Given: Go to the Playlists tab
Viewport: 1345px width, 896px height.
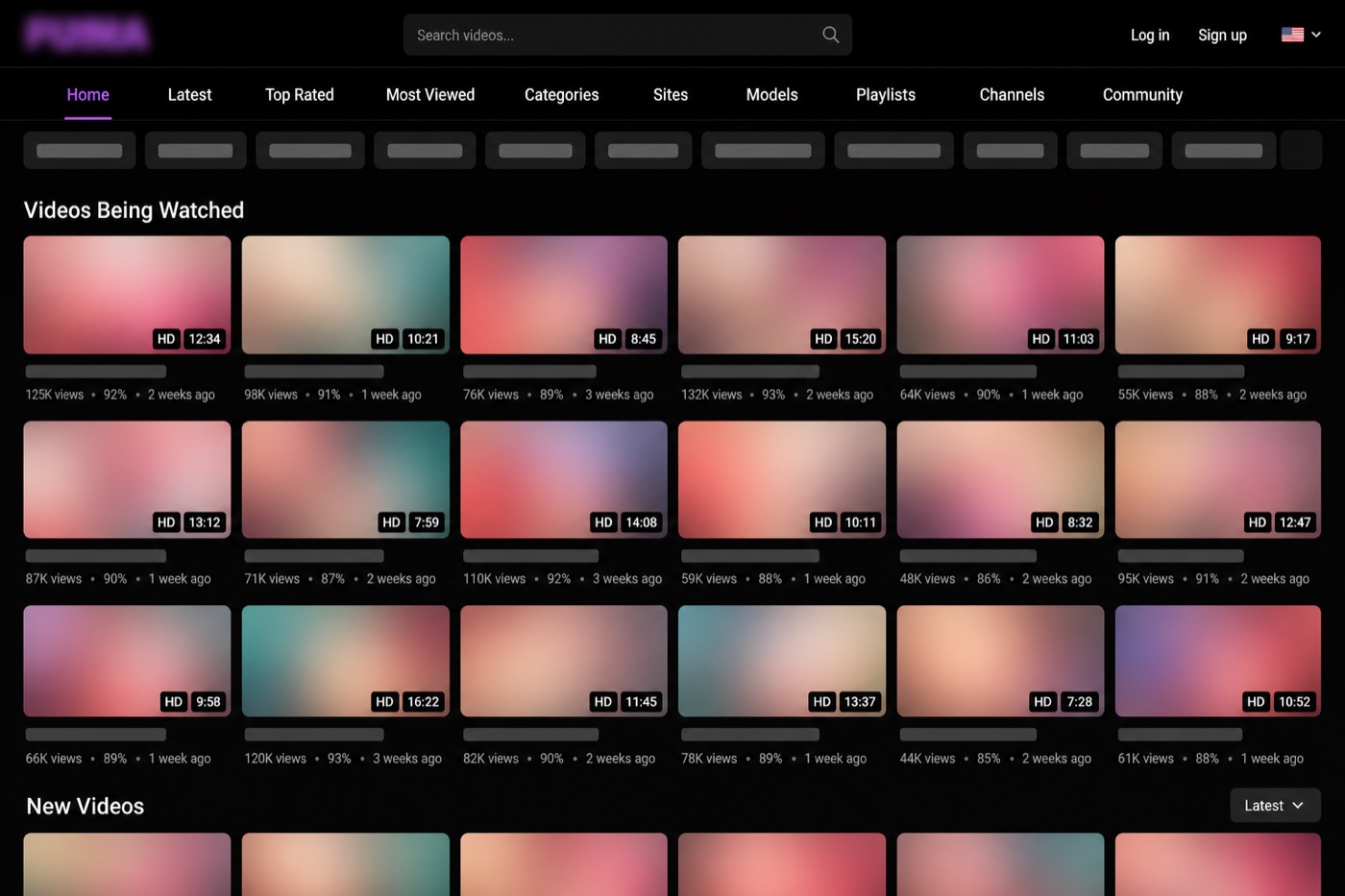Looking at the screenshot, I should 886,94.
